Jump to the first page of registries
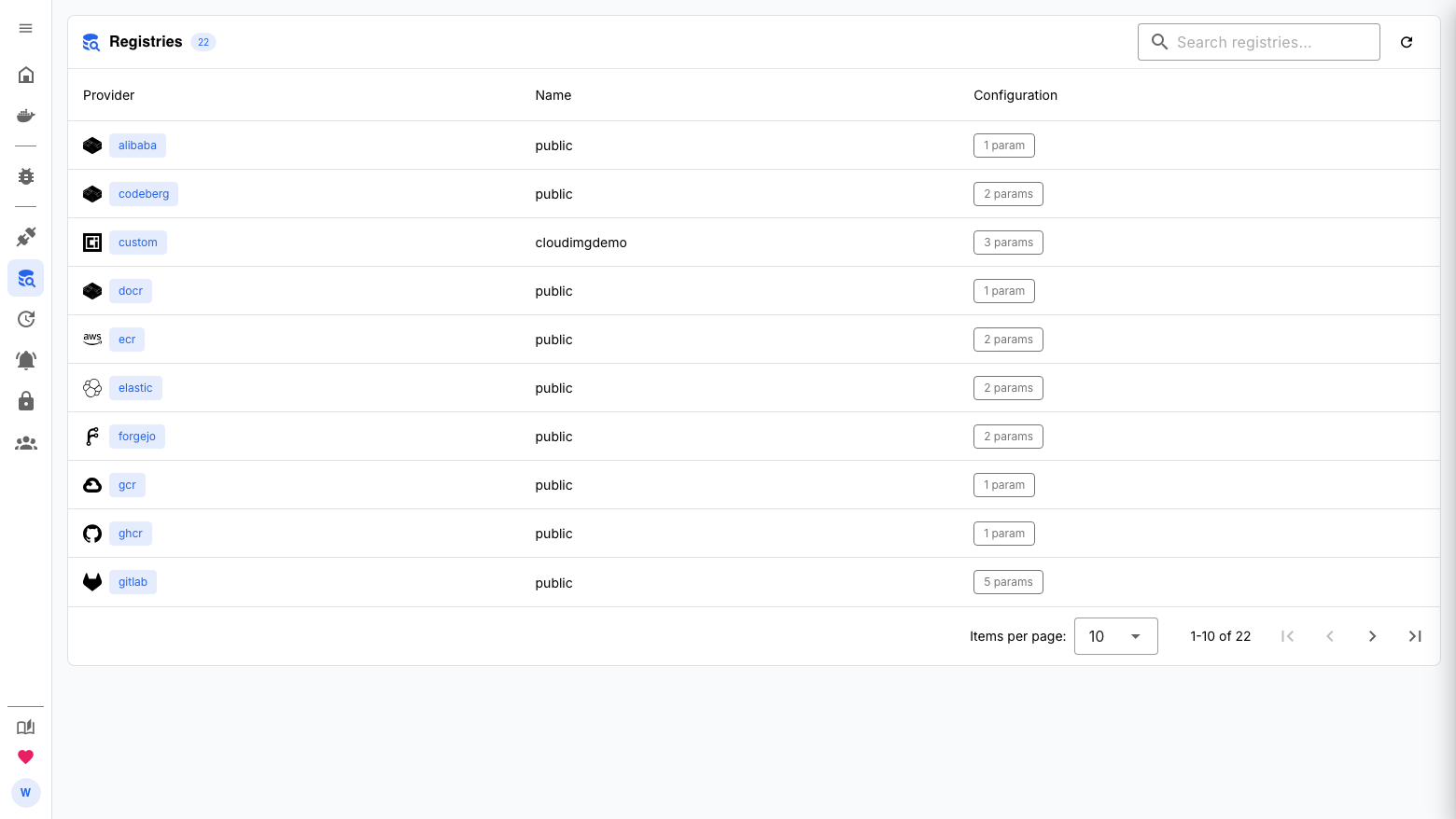Viewport: 1456px width, 819px height. coord(1287,636)
